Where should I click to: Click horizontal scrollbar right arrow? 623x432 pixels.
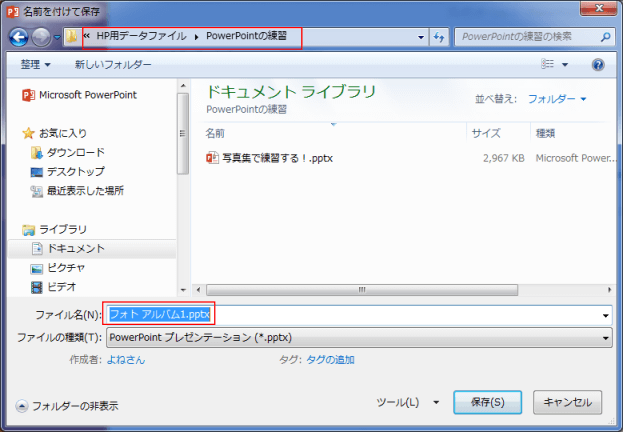609,290
